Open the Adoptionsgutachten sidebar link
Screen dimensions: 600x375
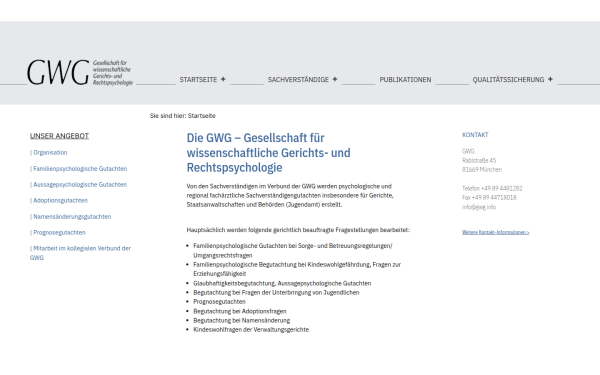point(59,201)
